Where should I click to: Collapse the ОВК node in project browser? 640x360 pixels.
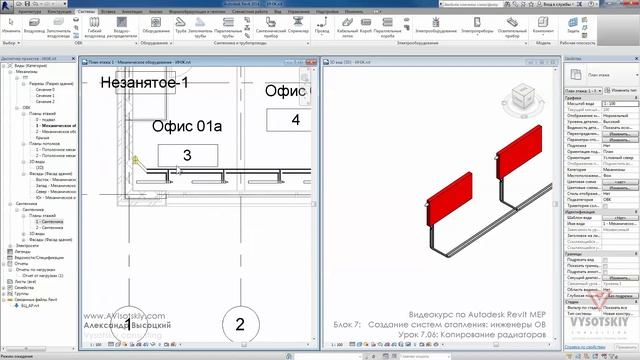coord(17,108)
